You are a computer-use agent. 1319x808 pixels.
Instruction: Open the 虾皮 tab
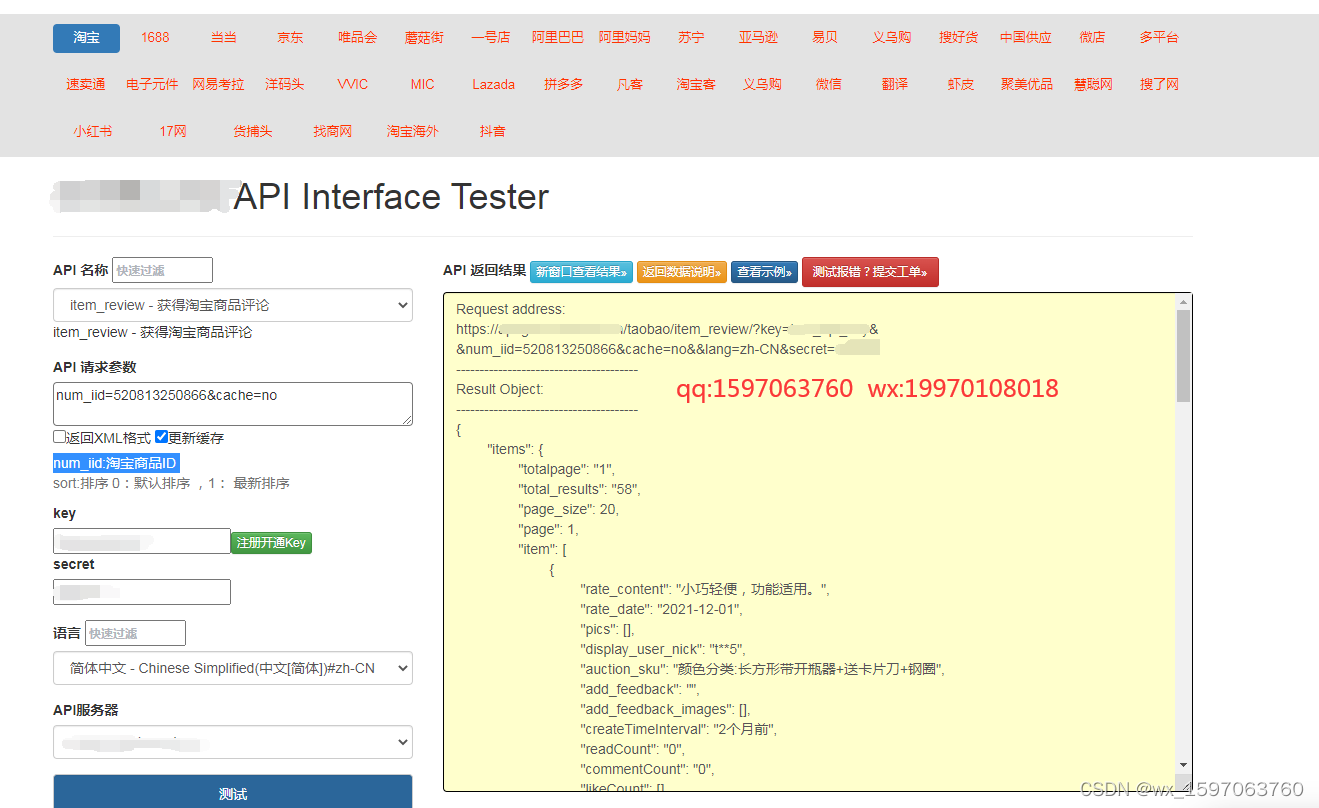click(961, 85)
